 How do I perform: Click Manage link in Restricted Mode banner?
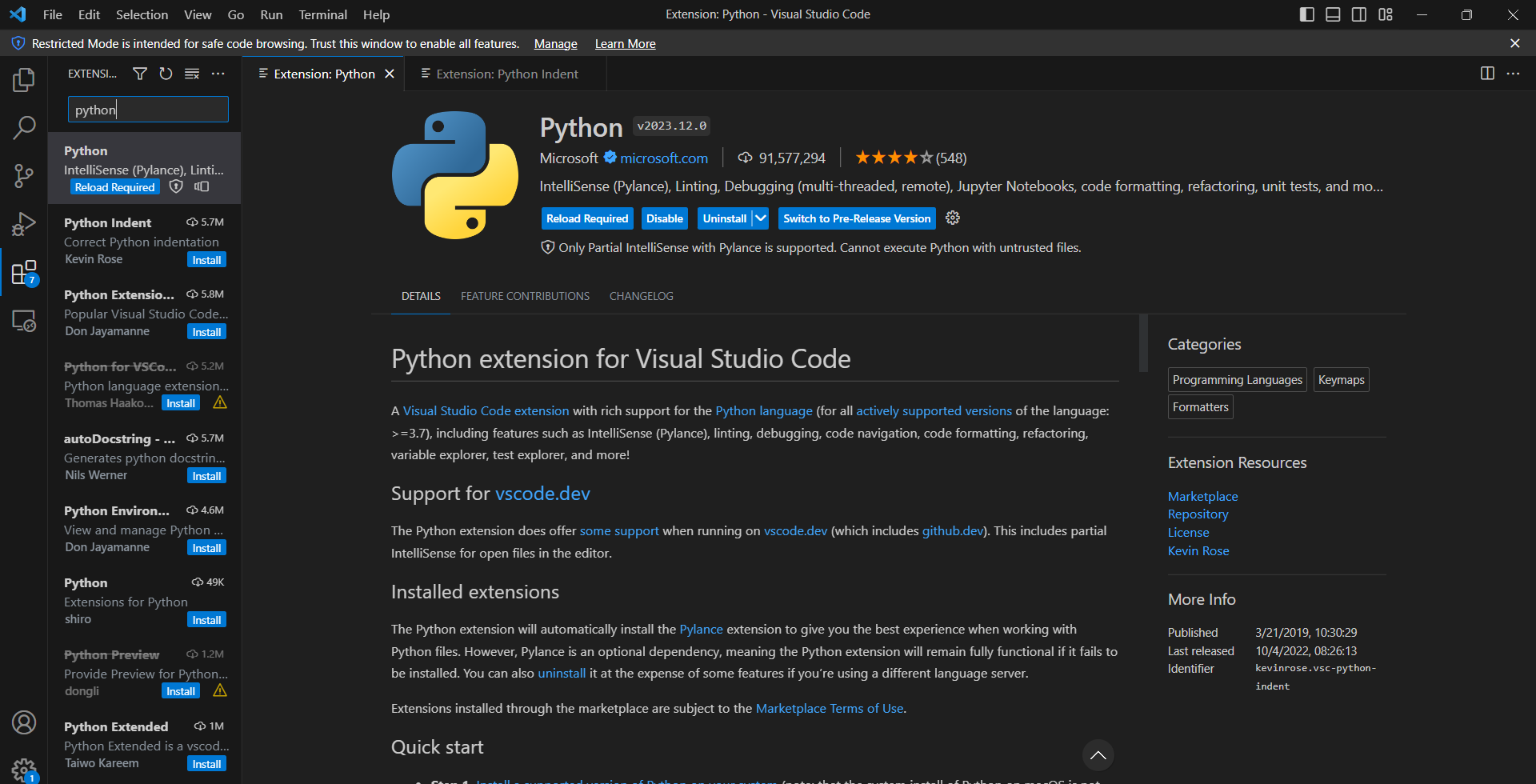pyautogui.click(x=555, y=44)
